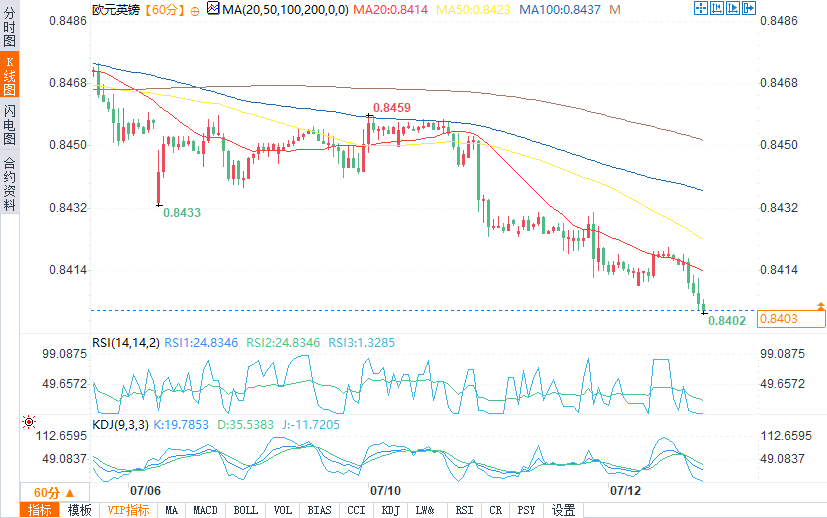
Task: Apply the CR indicator
Action: pos(496,511)
